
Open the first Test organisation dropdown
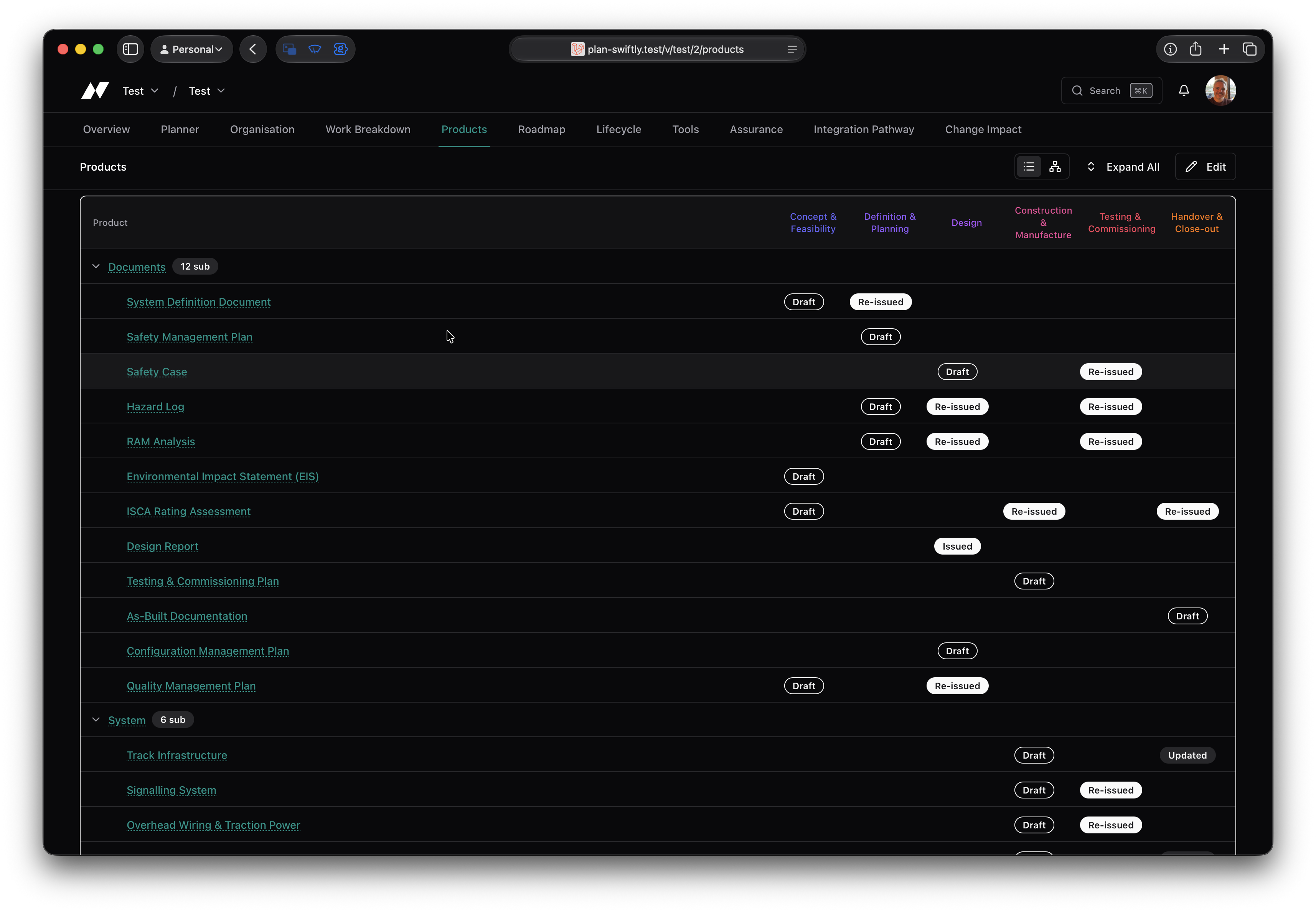141,91
